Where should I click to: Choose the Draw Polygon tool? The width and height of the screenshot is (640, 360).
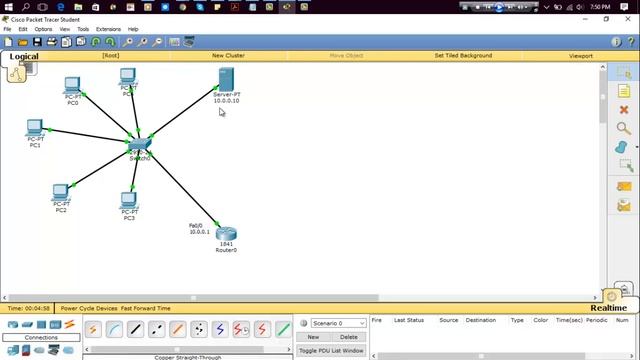pos(621,147)
